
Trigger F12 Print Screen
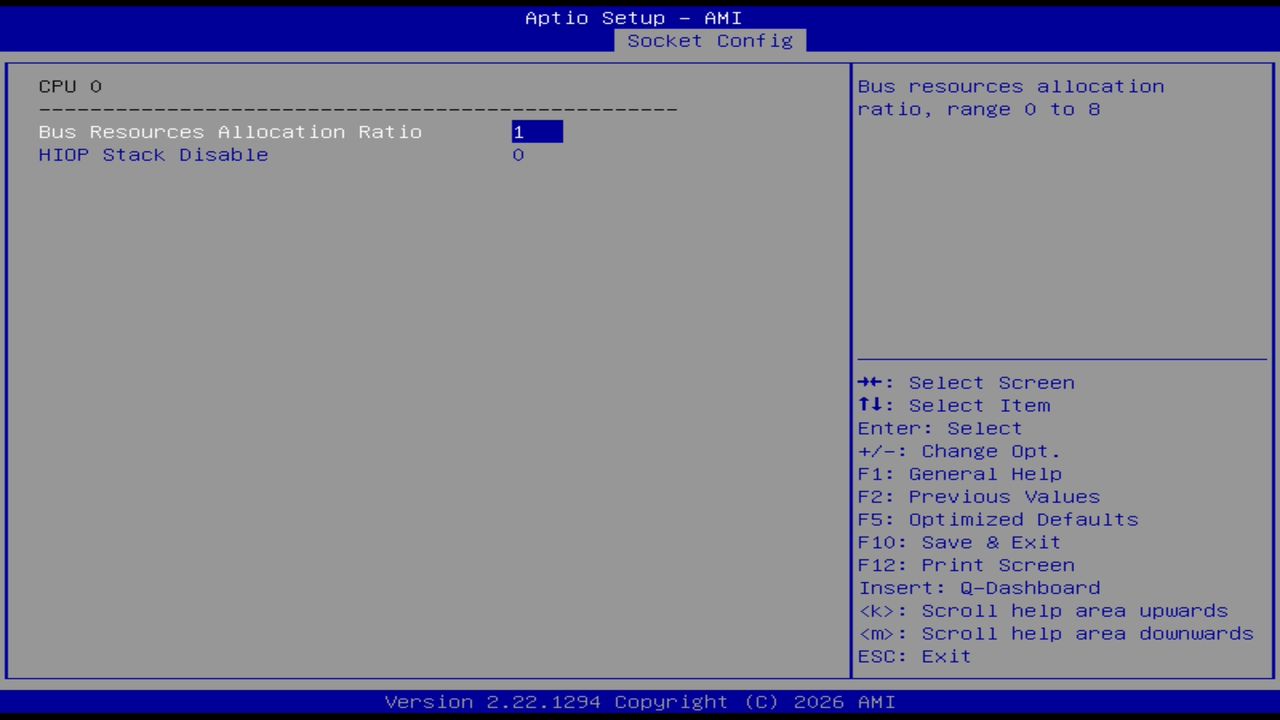[x=966, y=565]
